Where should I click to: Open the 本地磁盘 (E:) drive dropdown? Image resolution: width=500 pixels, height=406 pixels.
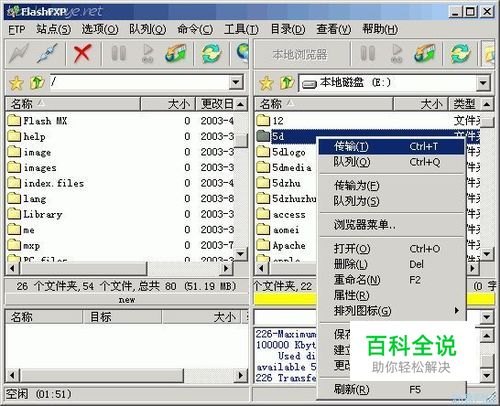coord(483,83)
